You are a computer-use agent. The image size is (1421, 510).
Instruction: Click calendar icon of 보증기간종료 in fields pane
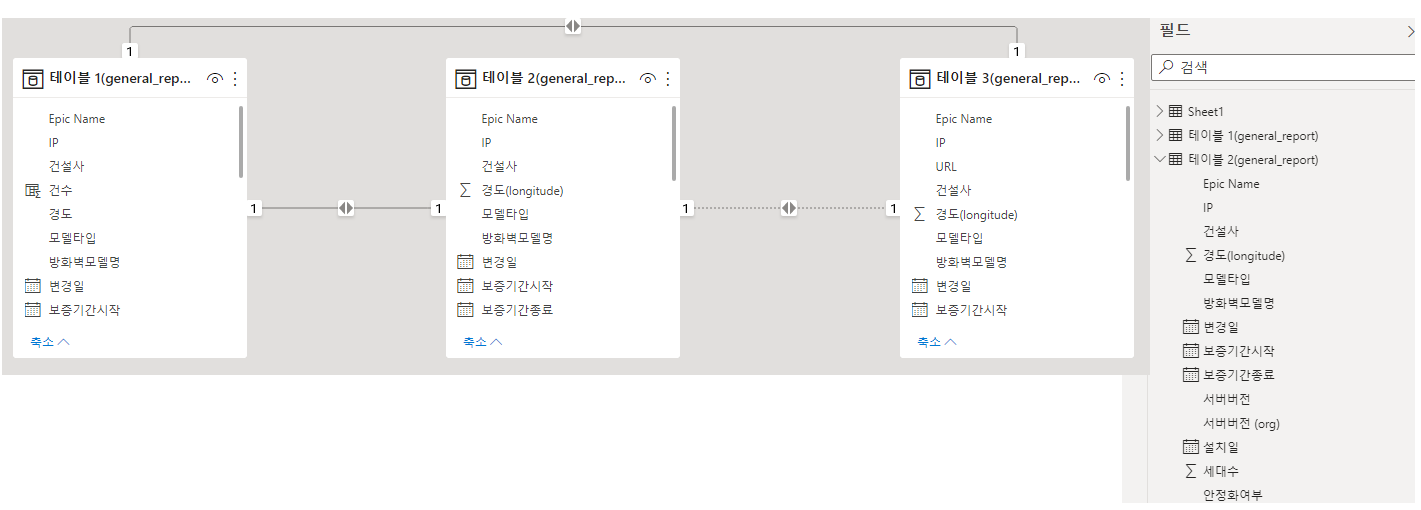[x=1190, y=375]
